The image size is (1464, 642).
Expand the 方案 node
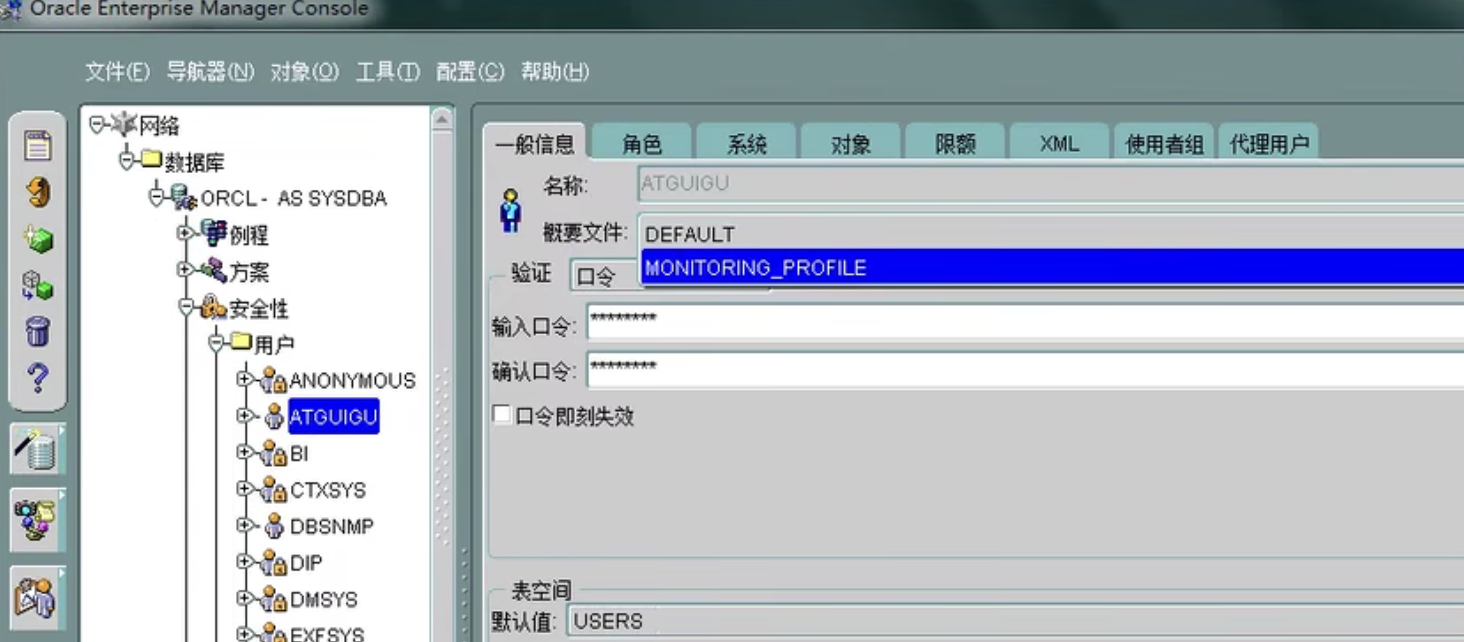pyautogui.click(x=185, y=269)
